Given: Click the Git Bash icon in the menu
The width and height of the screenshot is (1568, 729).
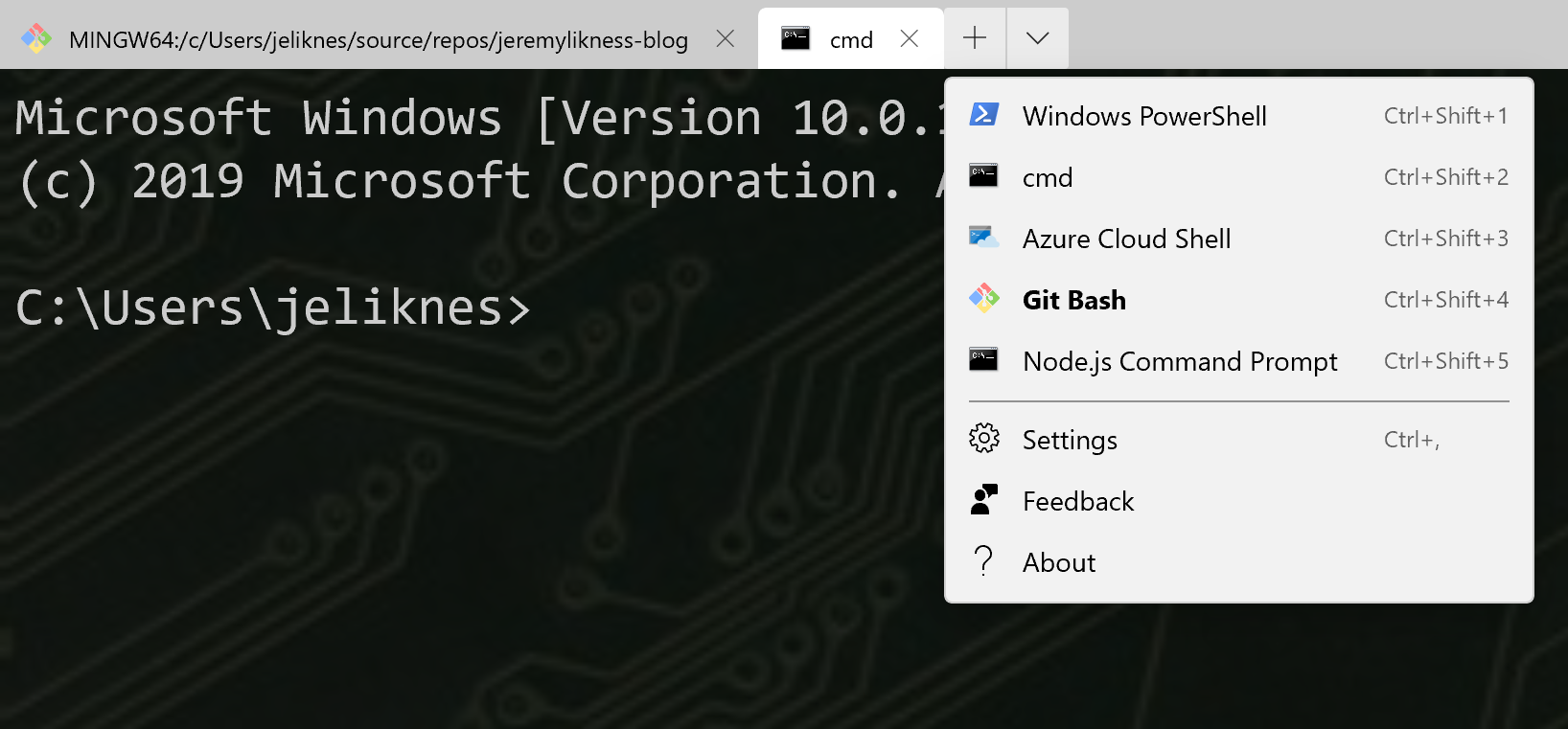Looking at the screenshot, I should click(983, 299).
